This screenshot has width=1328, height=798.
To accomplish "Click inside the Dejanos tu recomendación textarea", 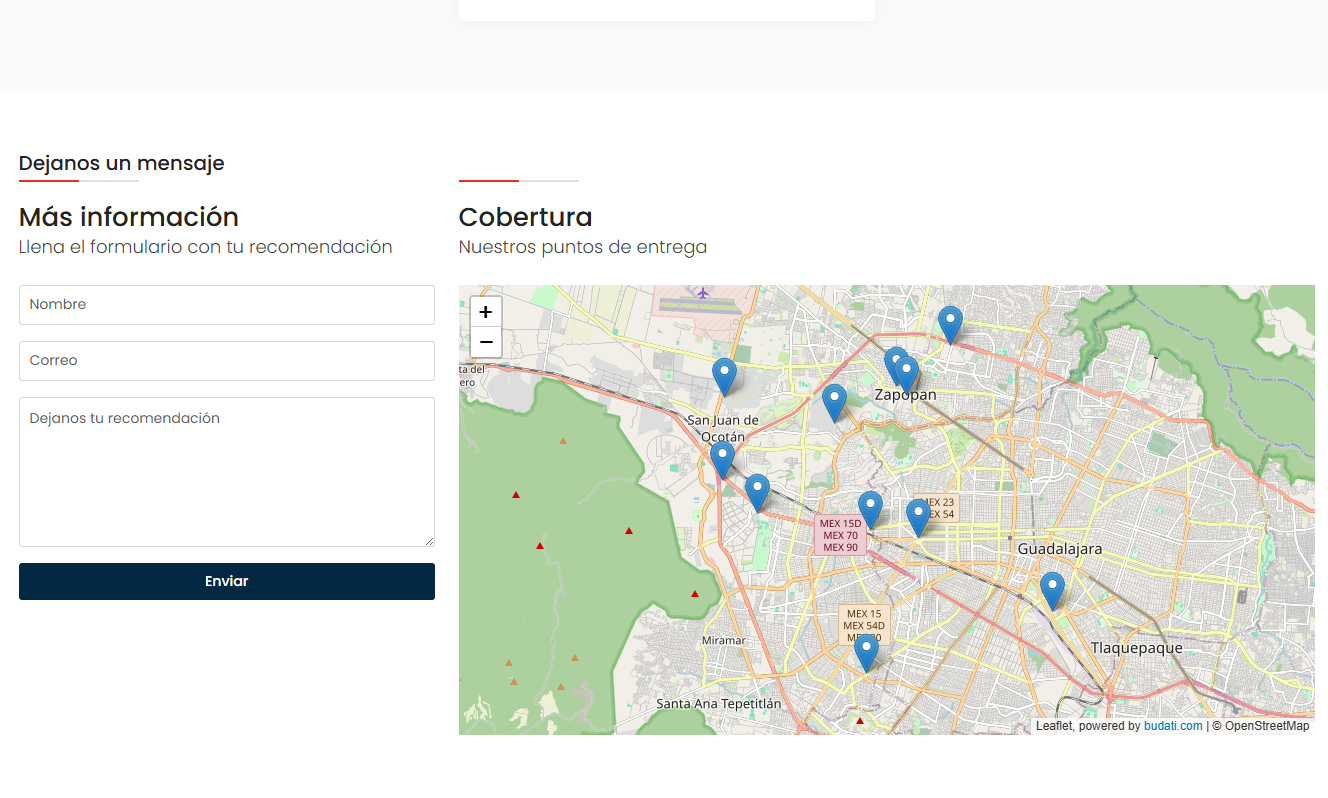I will point(227,472).
